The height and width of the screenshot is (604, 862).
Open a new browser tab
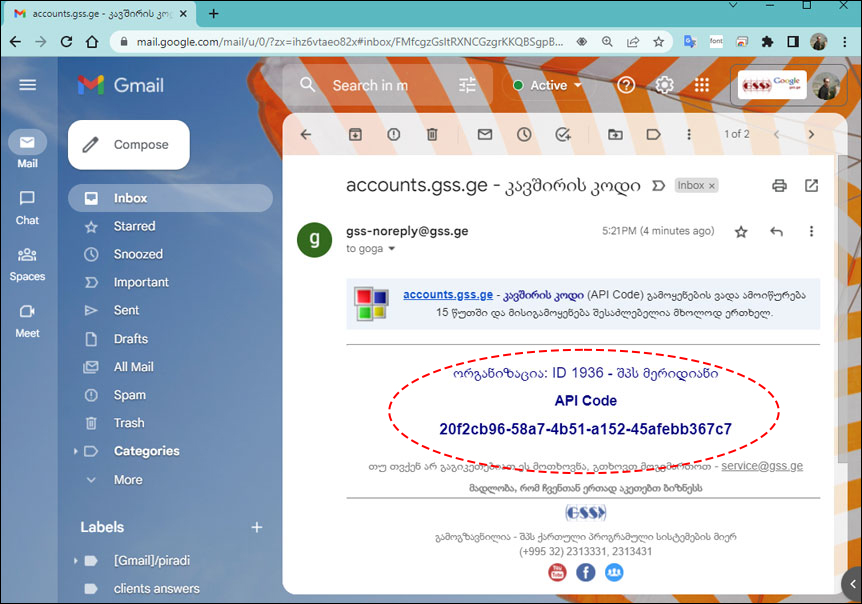pyautogui.click(x=214, y=13)
